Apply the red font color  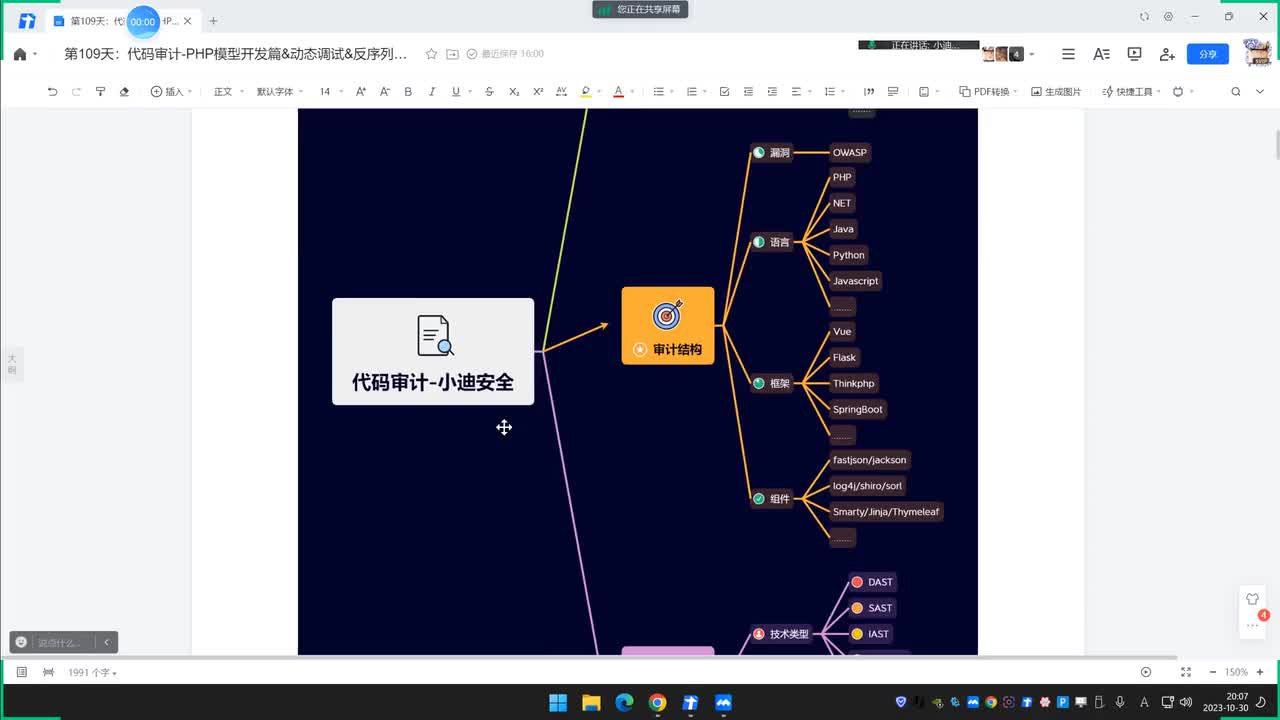click(618, 92)
